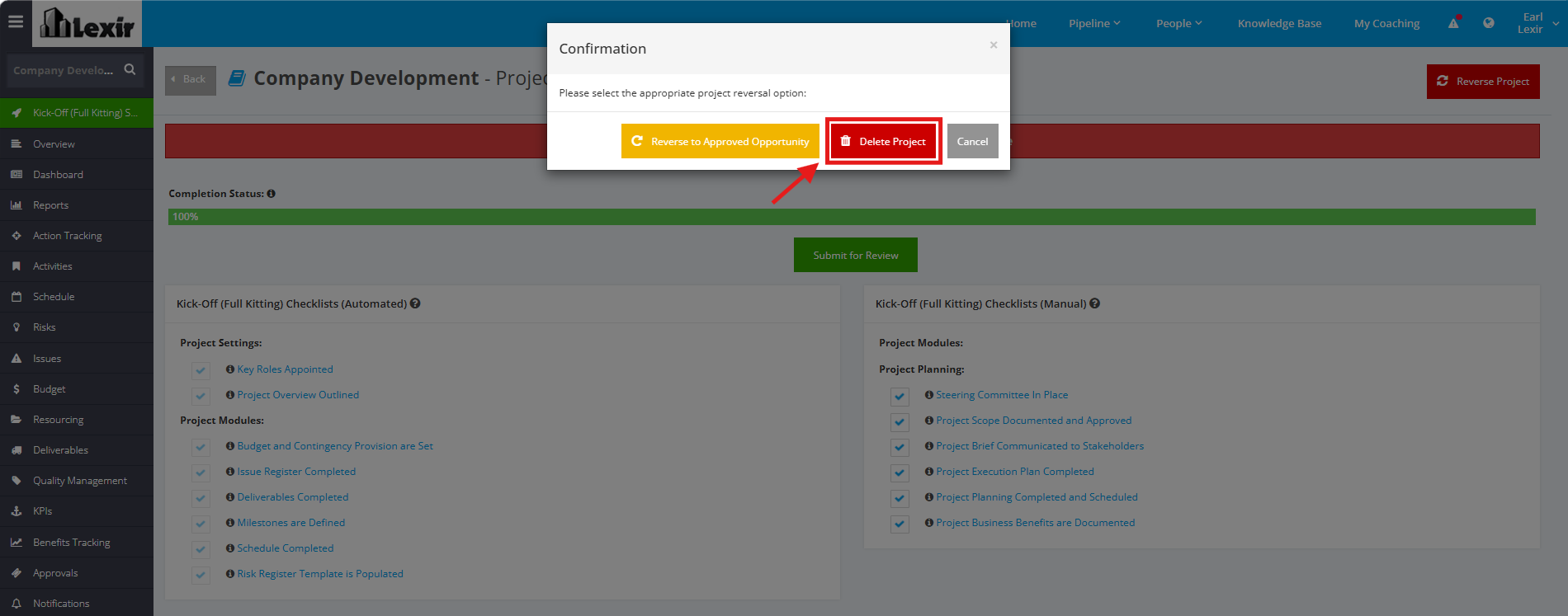1568x616 pixels.
Task: Toggle the Milestones are Defined checkbox
Action: (201, 524)
